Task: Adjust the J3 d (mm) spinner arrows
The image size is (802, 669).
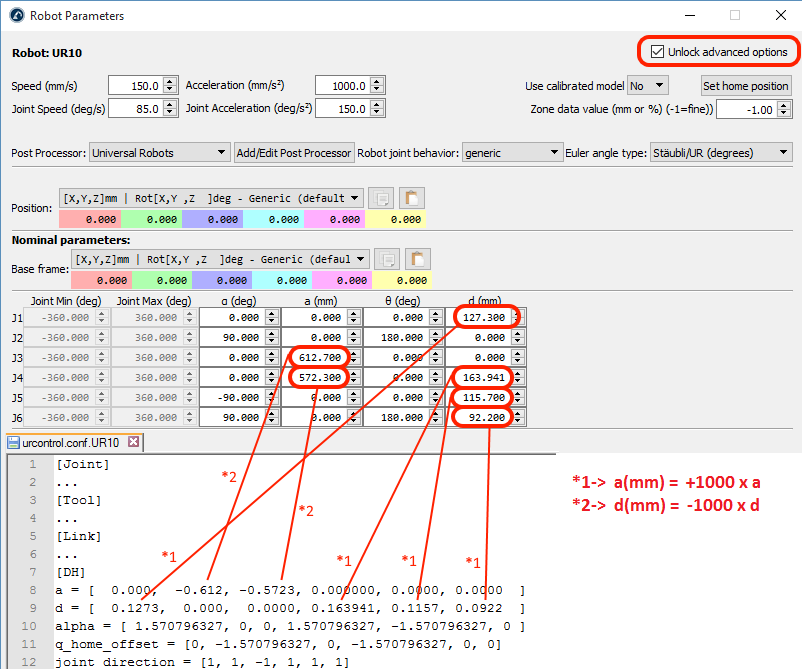Action: point(518,358)
